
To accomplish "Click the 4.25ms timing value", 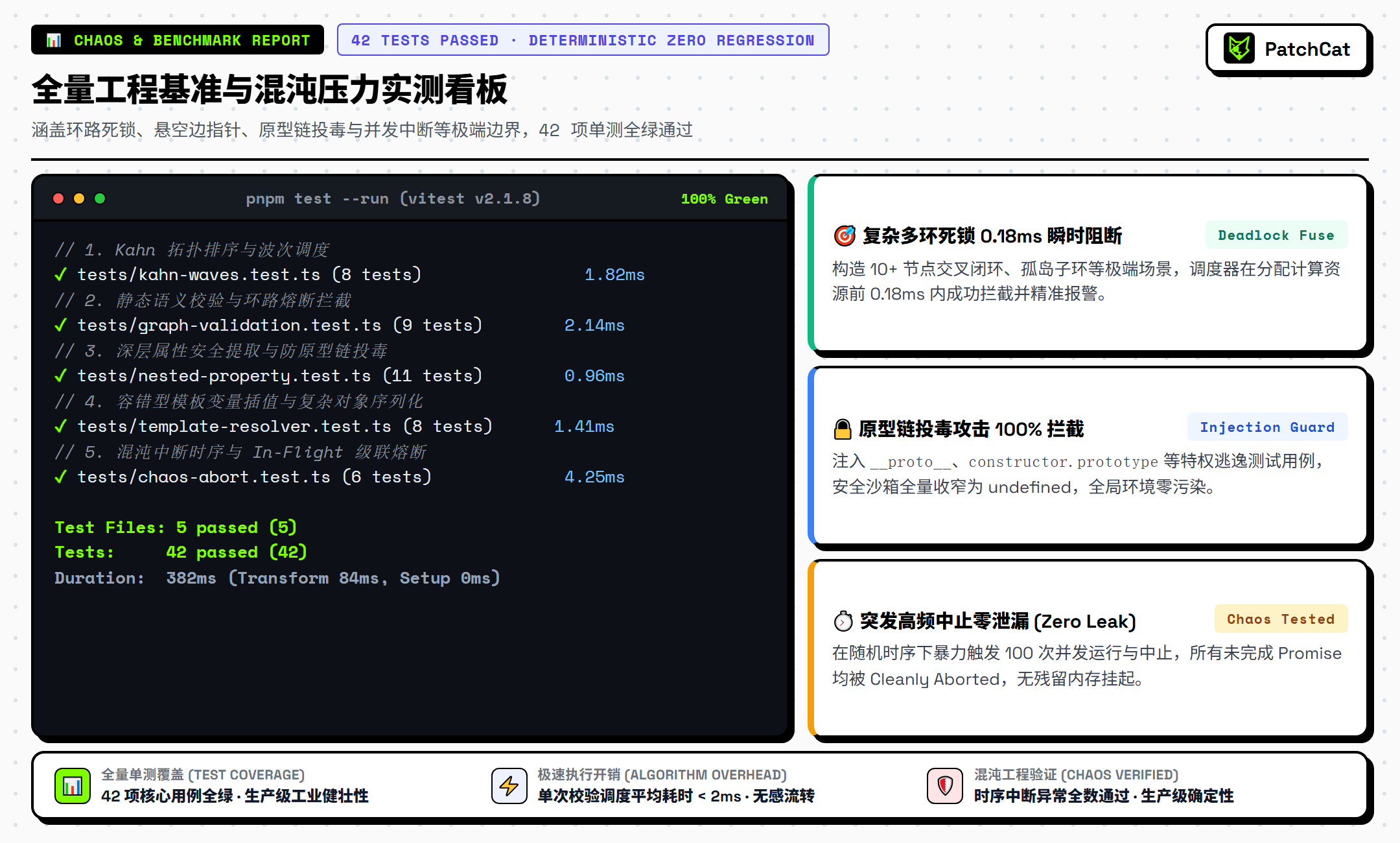I will (x=594, y=477).
